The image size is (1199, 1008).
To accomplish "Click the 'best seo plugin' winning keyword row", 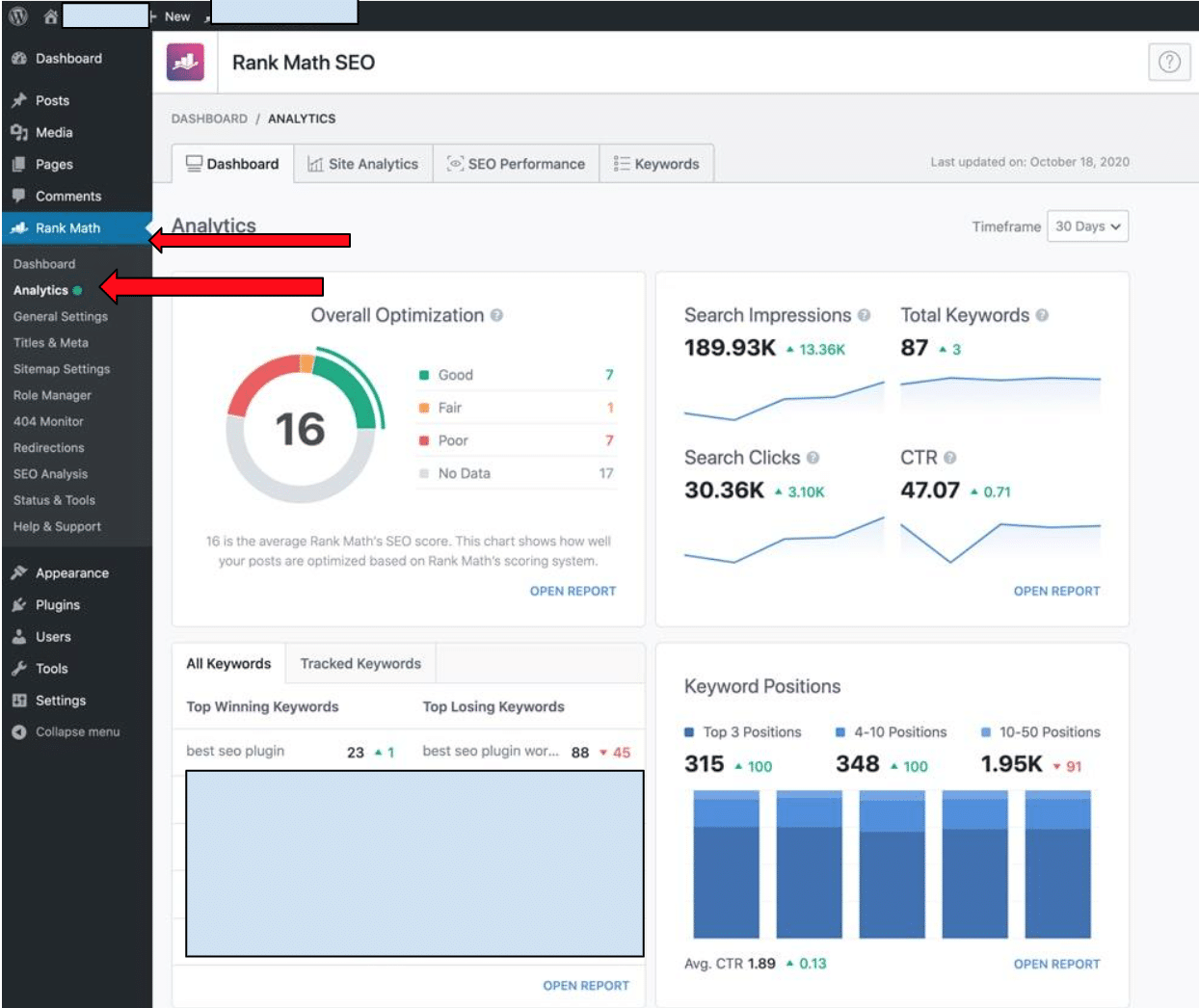I will tap(291, 752).
